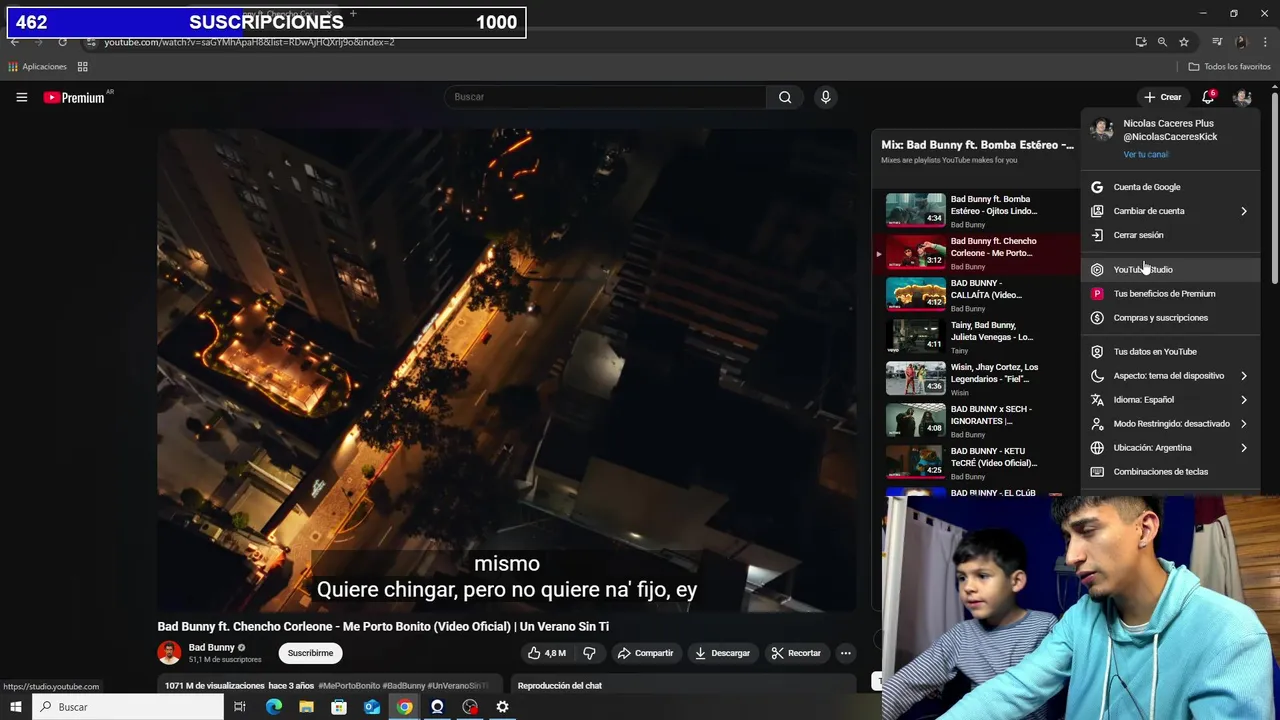
Task: Open Chrome's three-dot main menu
Action: coord(1265,42)
